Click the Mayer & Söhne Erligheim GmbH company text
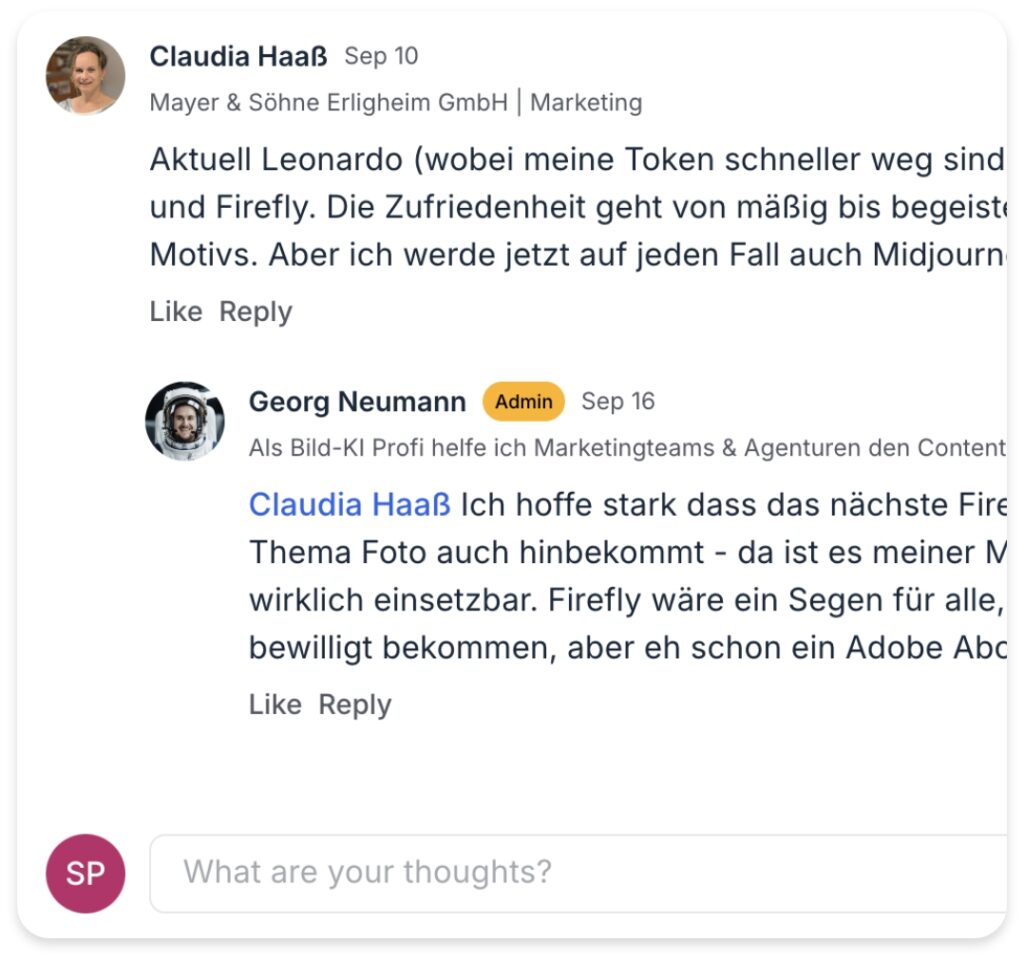 click(x=329, y=102)
